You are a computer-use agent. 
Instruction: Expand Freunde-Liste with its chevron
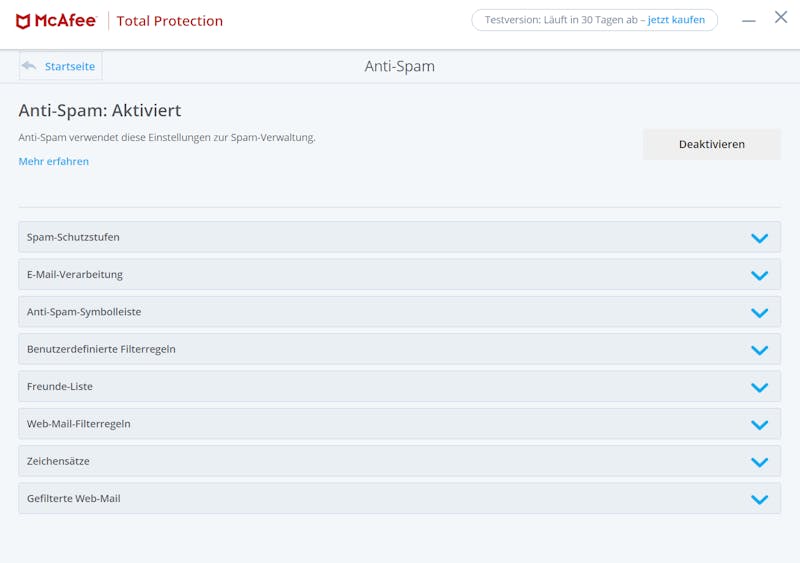click(x=759, y=387)
